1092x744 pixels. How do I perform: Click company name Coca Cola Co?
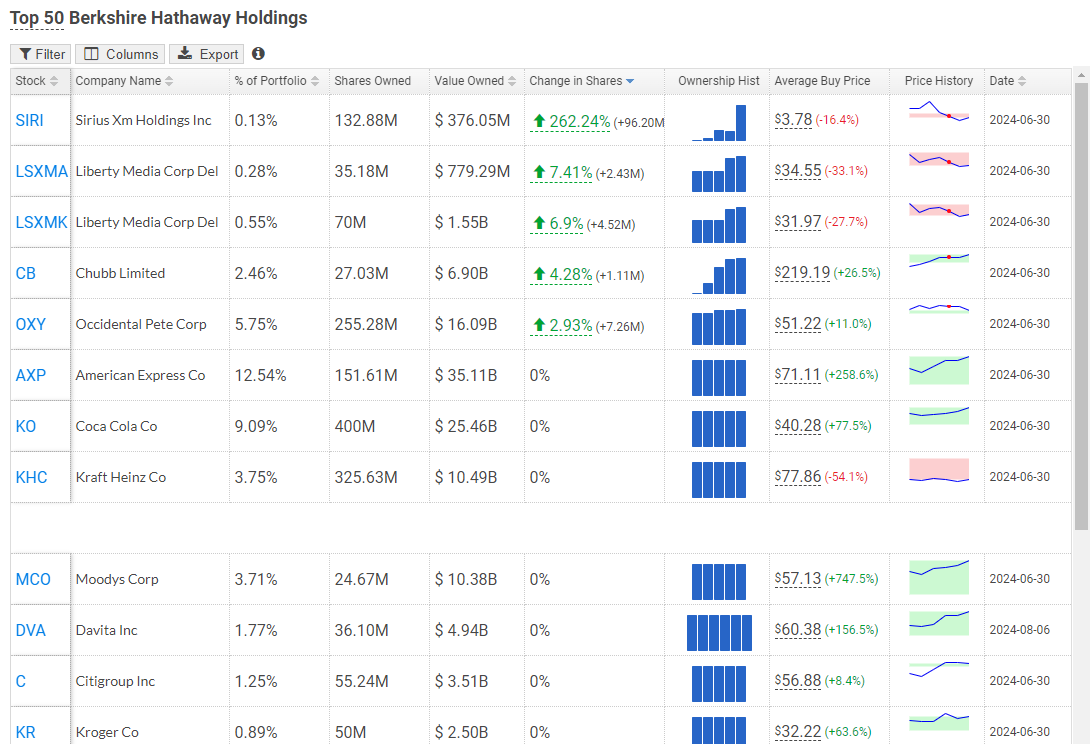click(116, 426)
